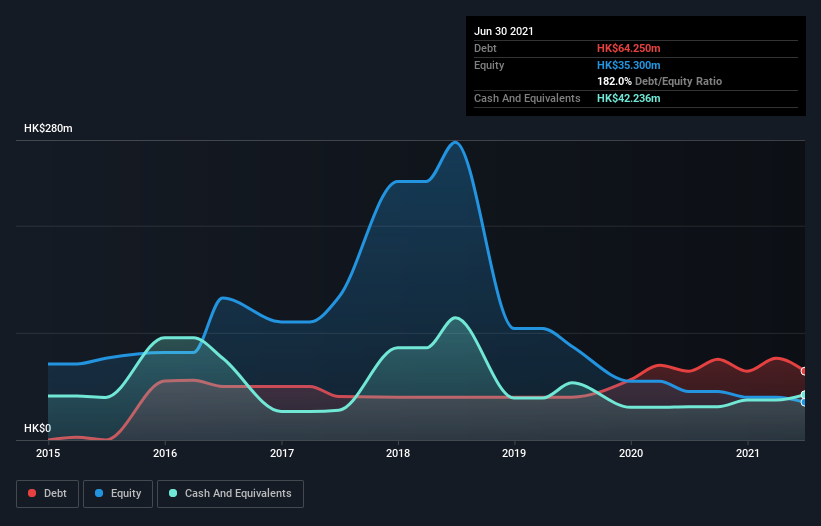
Task: Toggle Cash And Equivalents legend button
Action: point(230,494)
